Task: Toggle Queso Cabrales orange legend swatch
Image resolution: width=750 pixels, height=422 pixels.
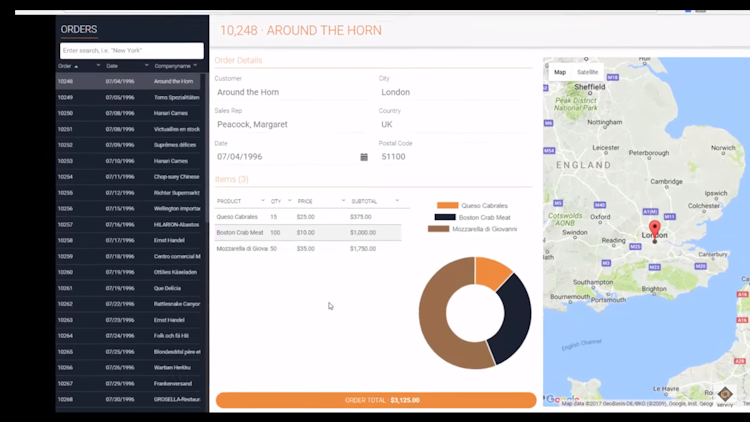Action: [447, 205]
